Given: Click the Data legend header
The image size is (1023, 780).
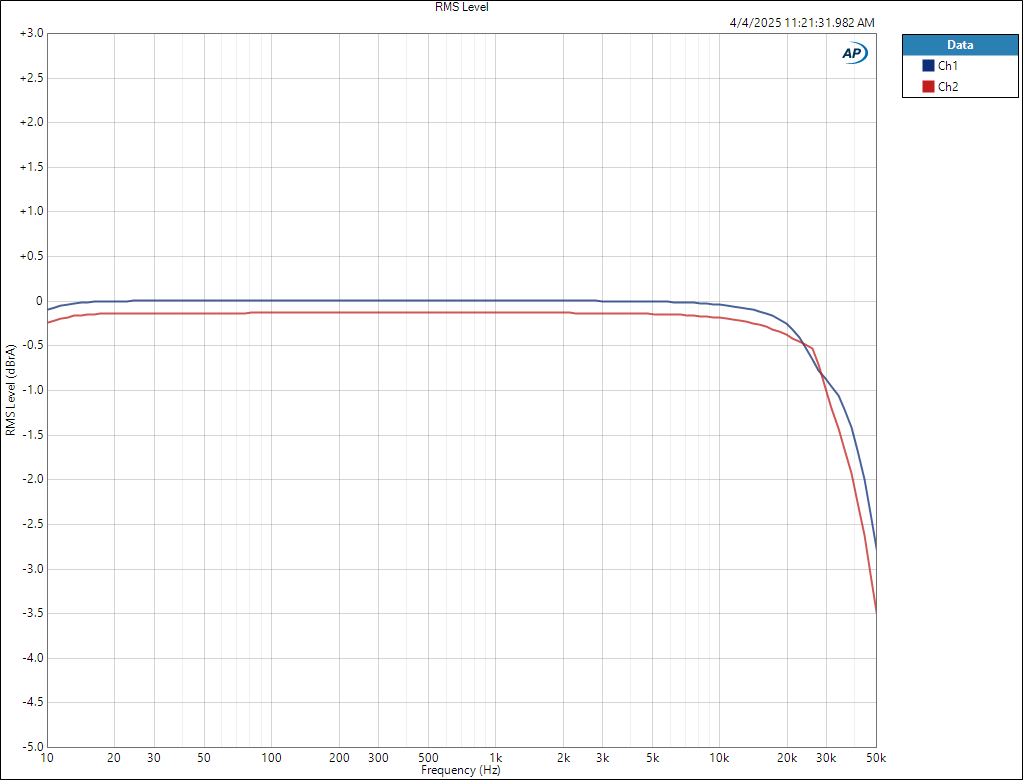Looking at the screenshot, I should 959,45.
